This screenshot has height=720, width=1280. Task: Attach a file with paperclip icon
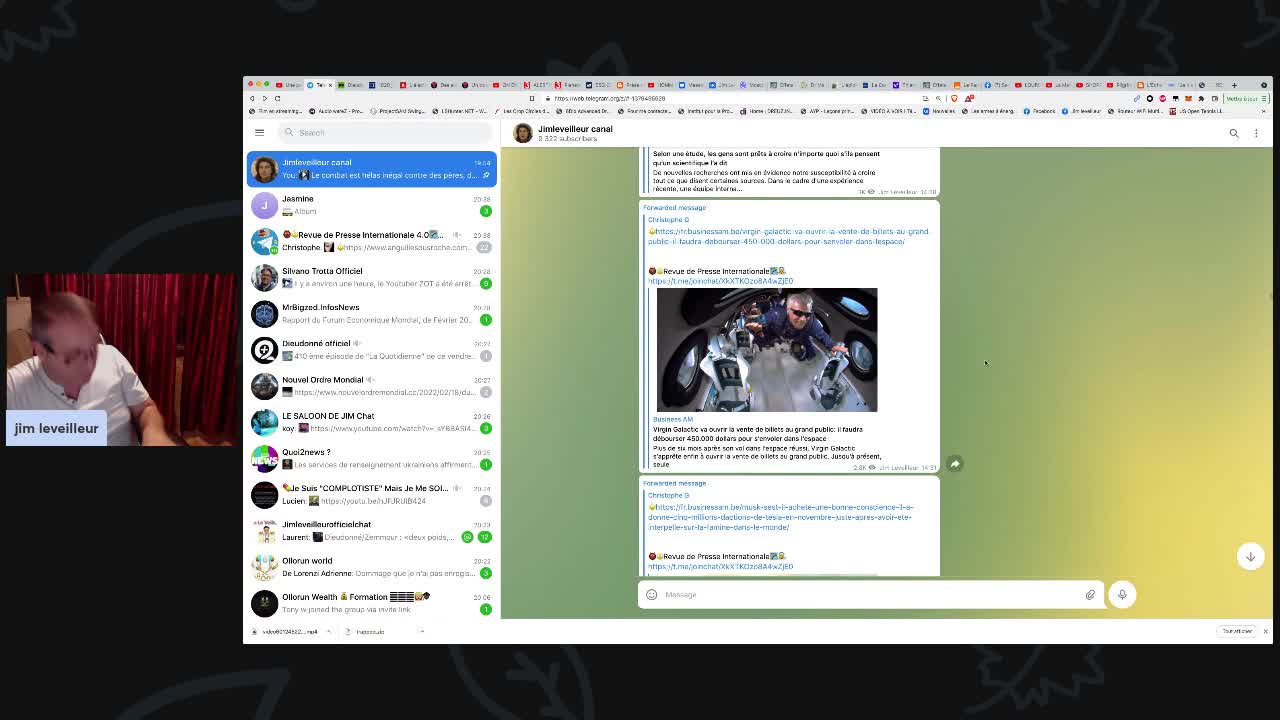pos(1090,595)
